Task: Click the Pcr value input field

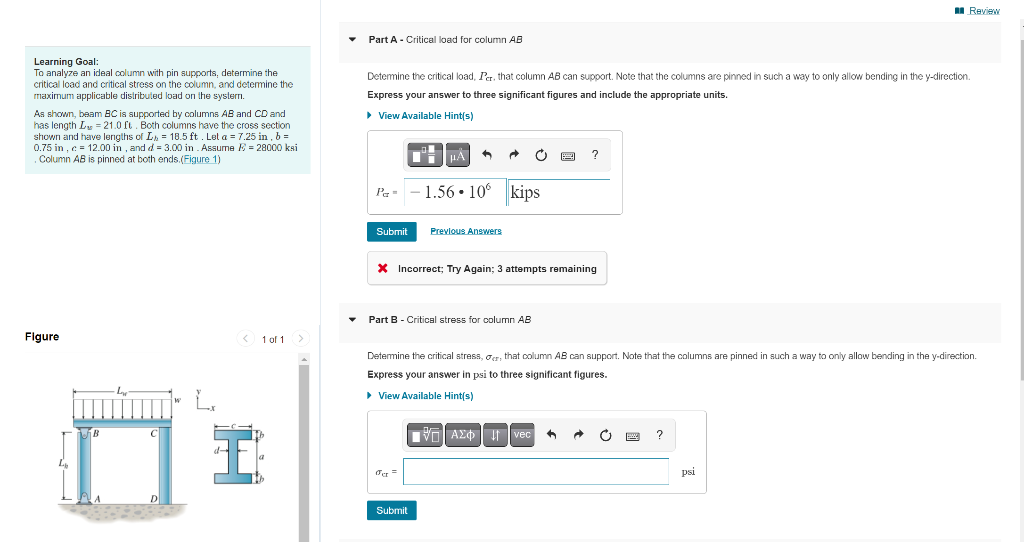Action: (455, 192)
